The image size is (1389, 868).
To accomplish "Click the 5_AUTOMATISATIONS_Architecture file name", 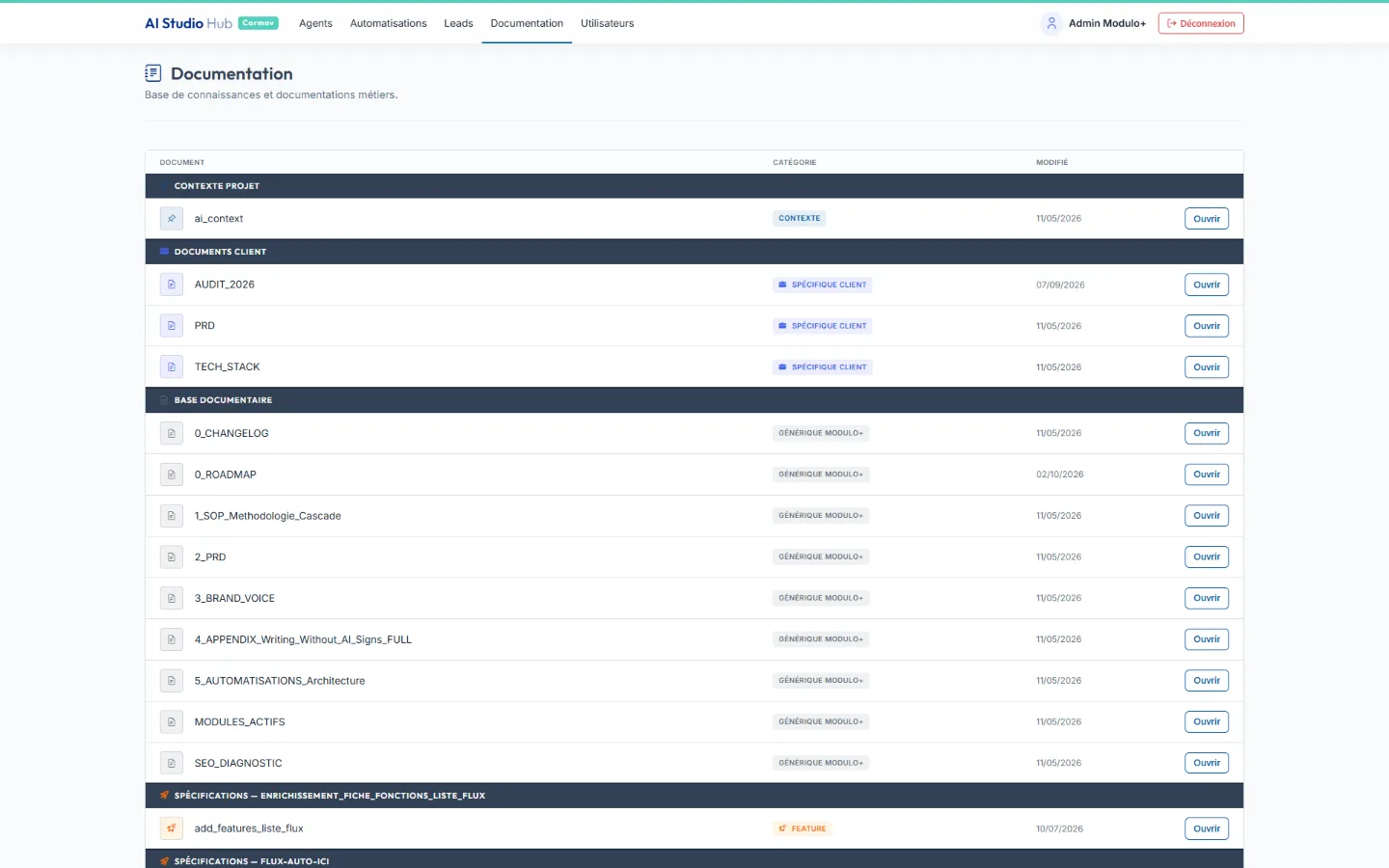I will (x=280, y=681).
